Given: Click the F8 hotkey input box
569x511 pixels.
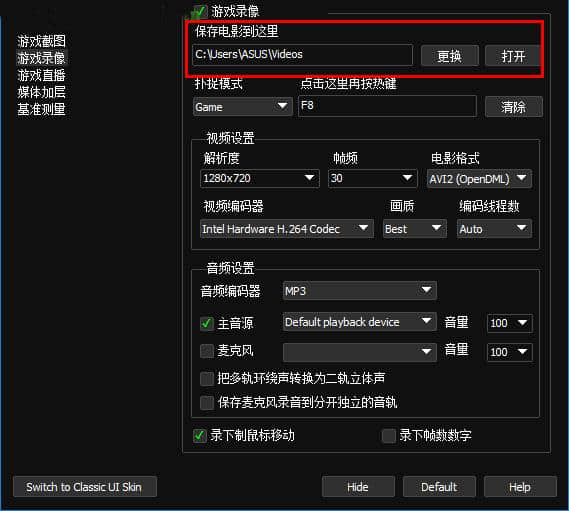Looking at the screenshot, I should pos(387,106).
